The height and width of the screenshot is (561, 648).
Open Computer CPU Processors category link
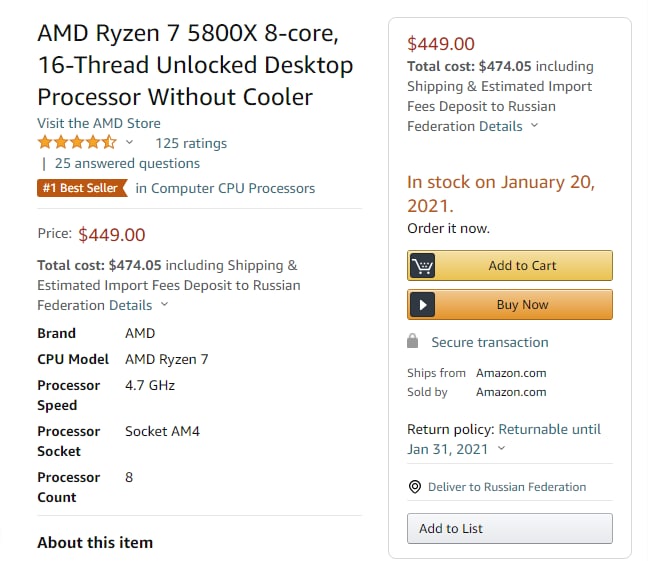(x=225, y=189)
